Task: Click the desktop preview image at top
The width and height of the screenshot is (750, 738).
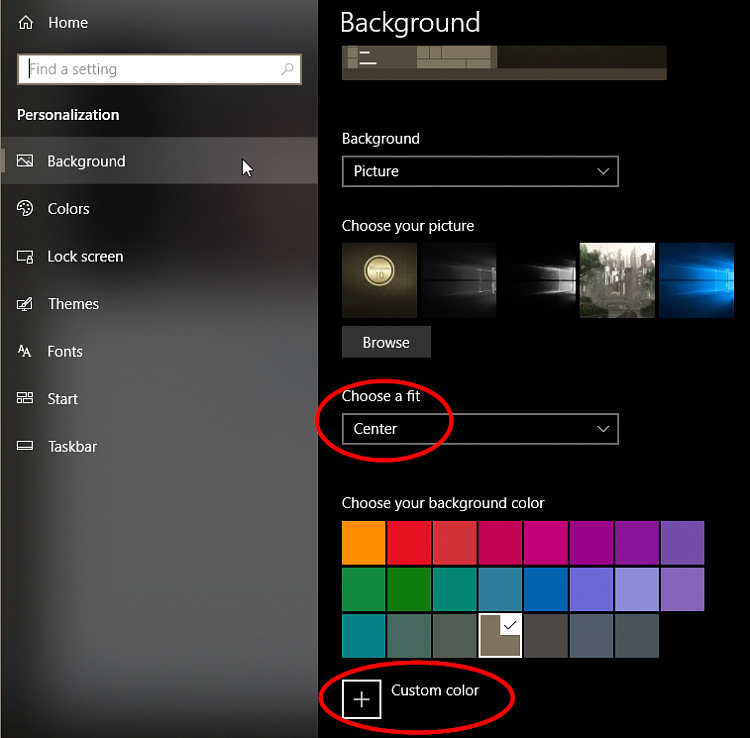Action: [x=504, y=63]
